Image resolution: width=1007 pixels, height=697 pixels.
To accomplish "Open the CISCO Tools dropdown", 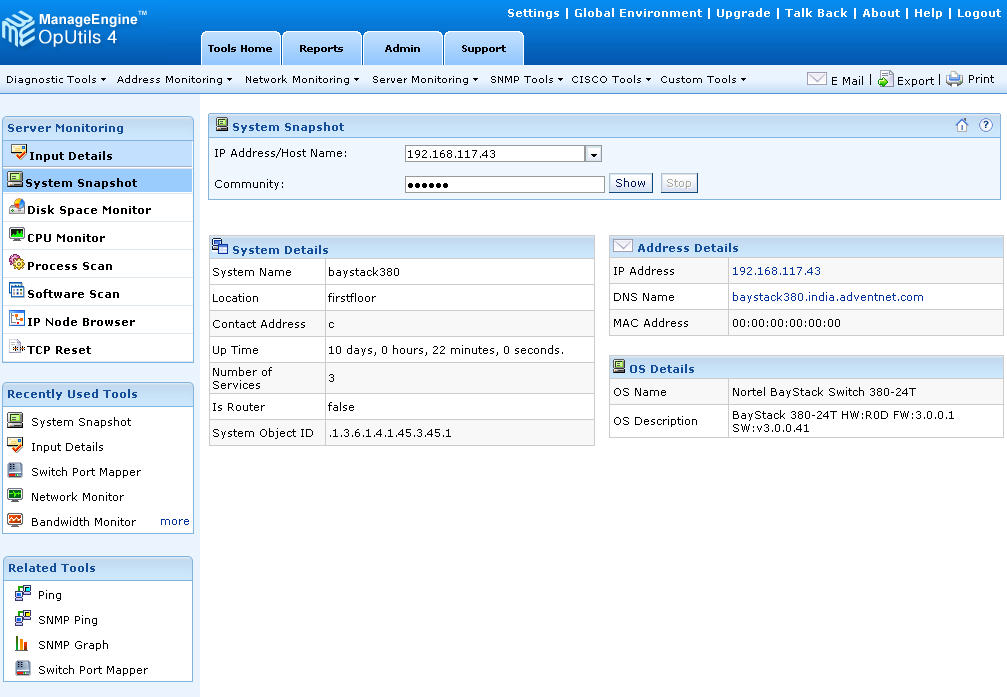I will (611, 79).
